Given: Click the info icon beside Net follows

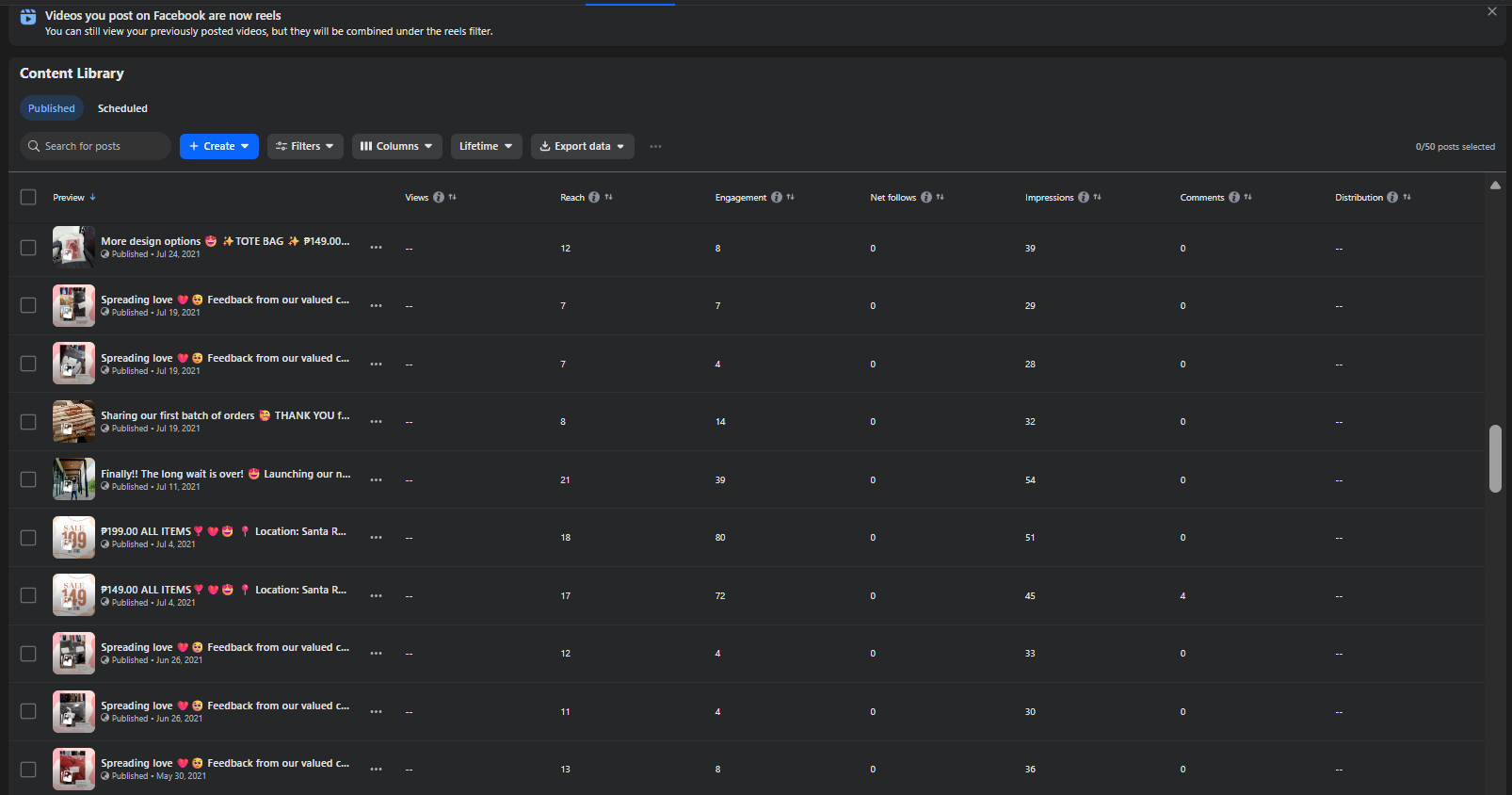Looking at the screenshot, I should 926,198.
